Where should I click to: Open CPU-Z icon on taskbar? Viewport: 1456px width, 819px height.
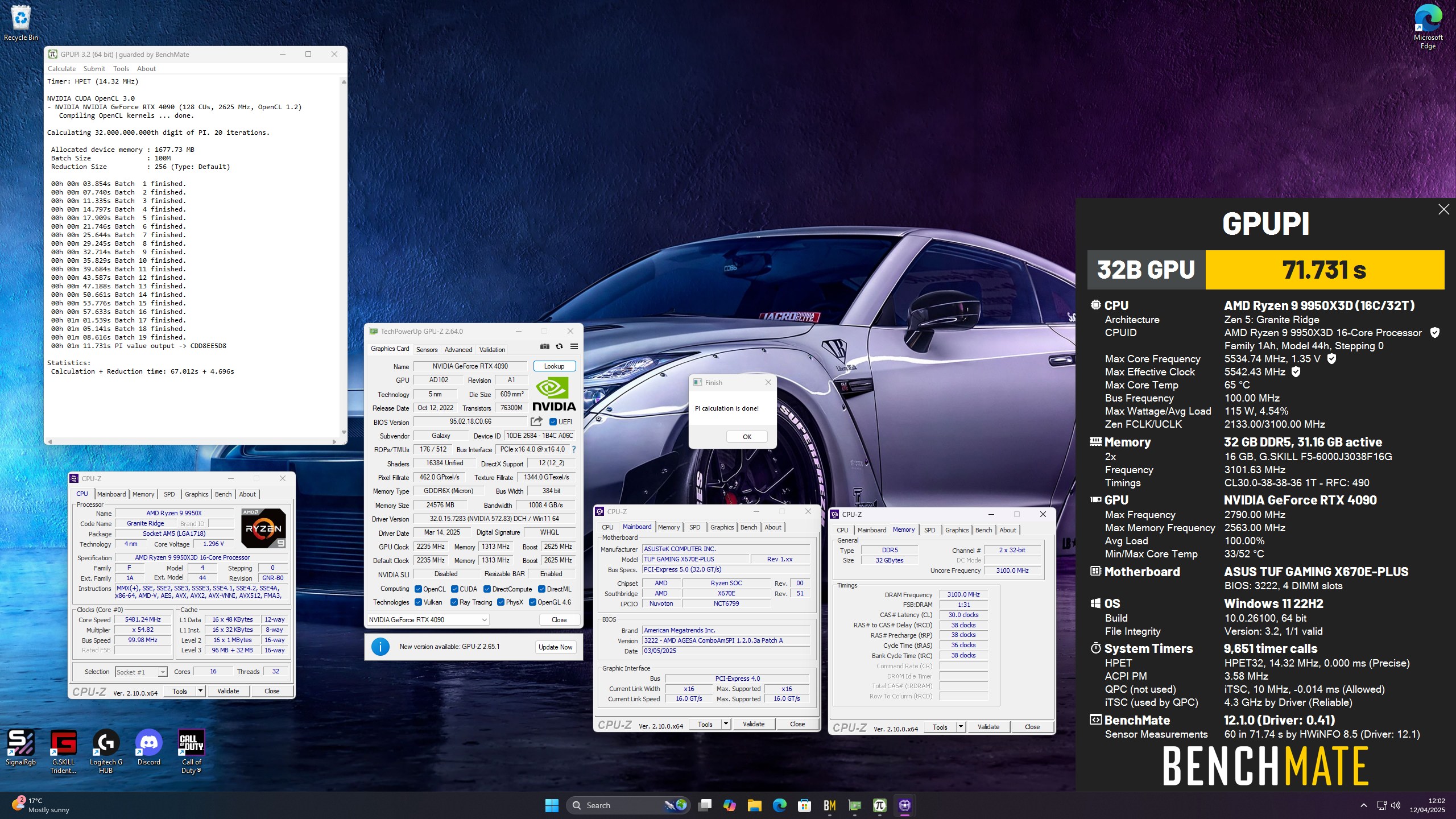pos(905,805)
